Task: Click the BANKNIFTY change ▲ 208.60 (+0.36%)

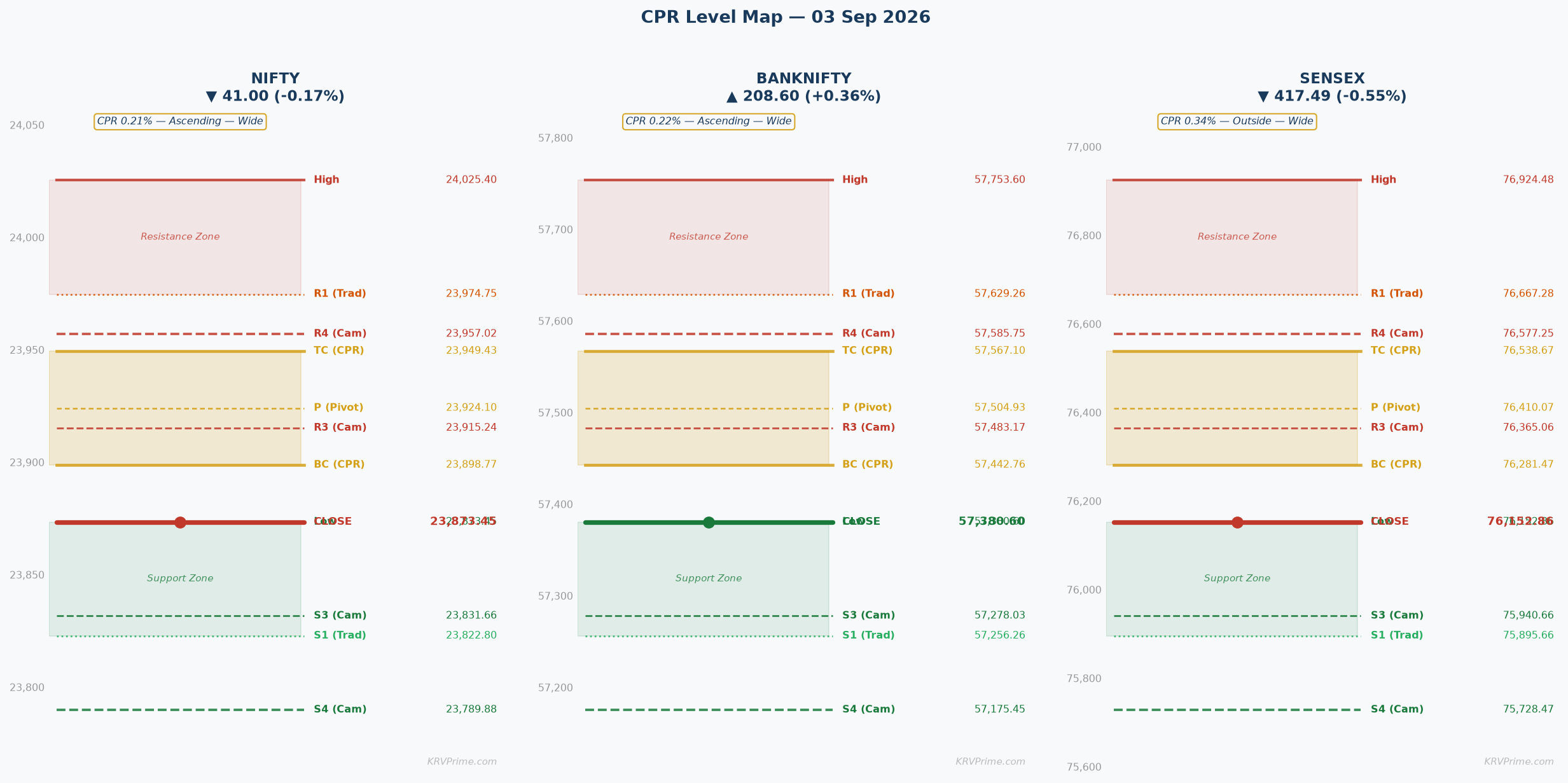Action: click(803, 97)
